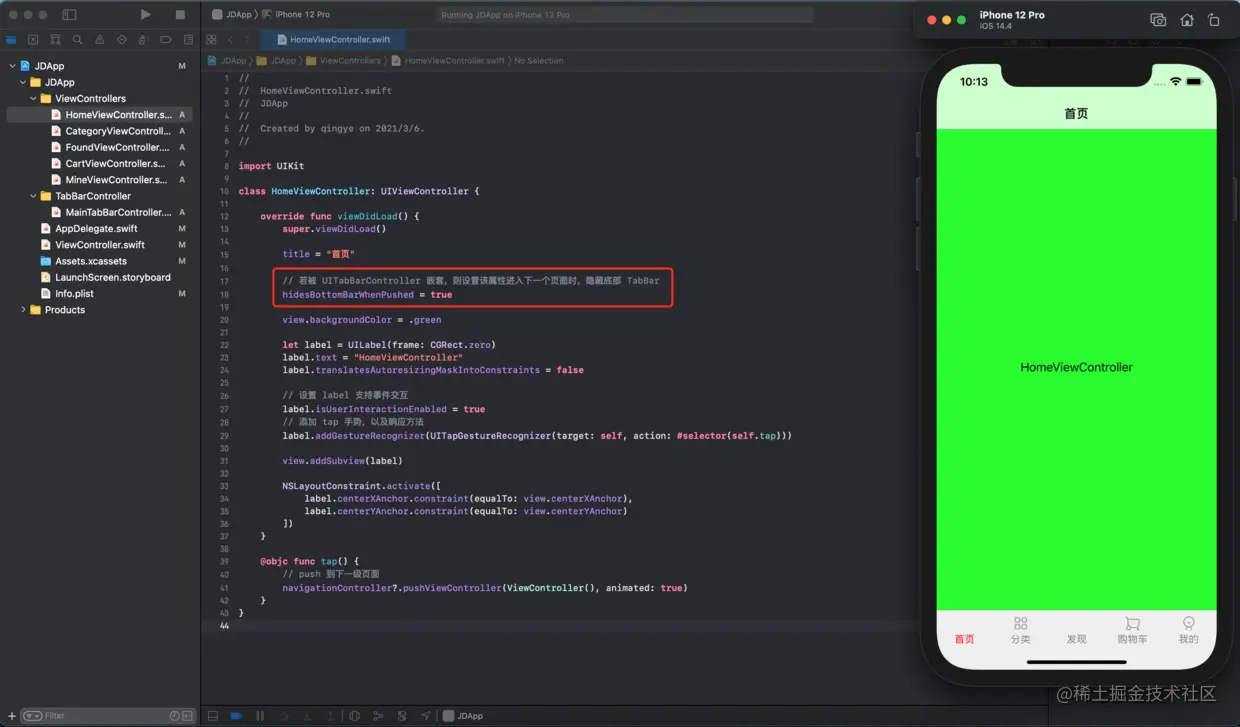The height and width of the screenshot is (727, 1240).
Task: Hide the debug area toggle icon
Action: click(213, 716)
